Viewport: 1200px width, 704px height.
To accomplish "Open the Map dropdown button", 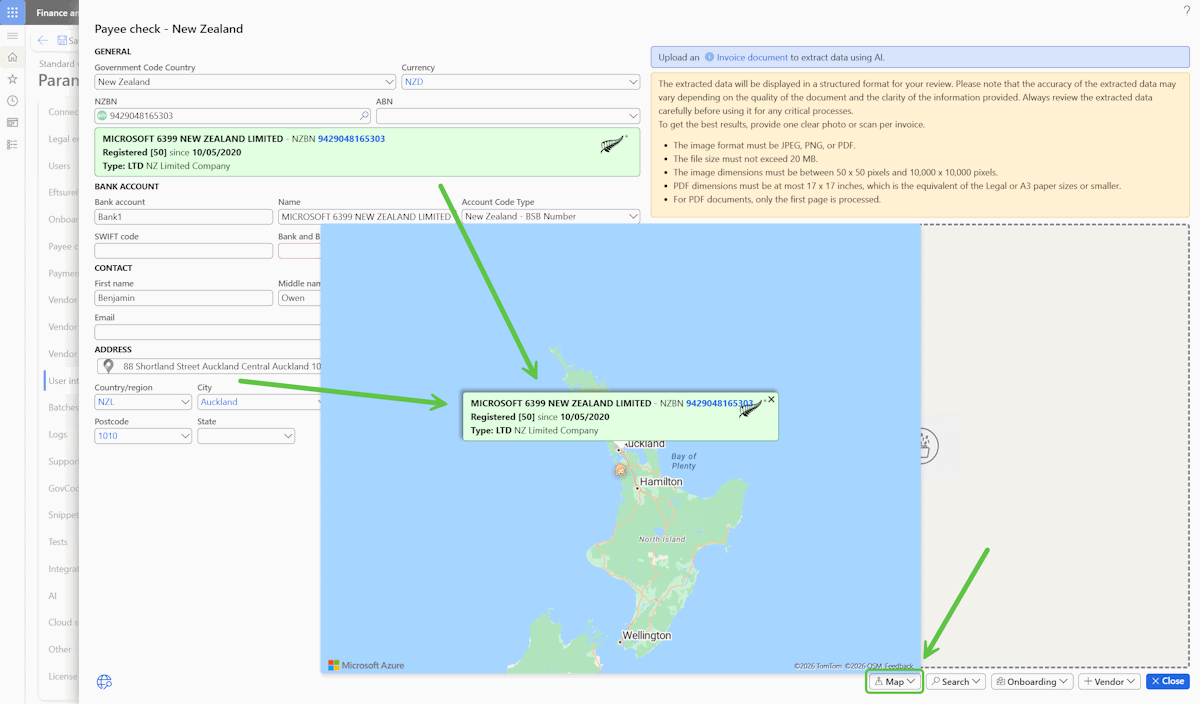I will point(894,682).
